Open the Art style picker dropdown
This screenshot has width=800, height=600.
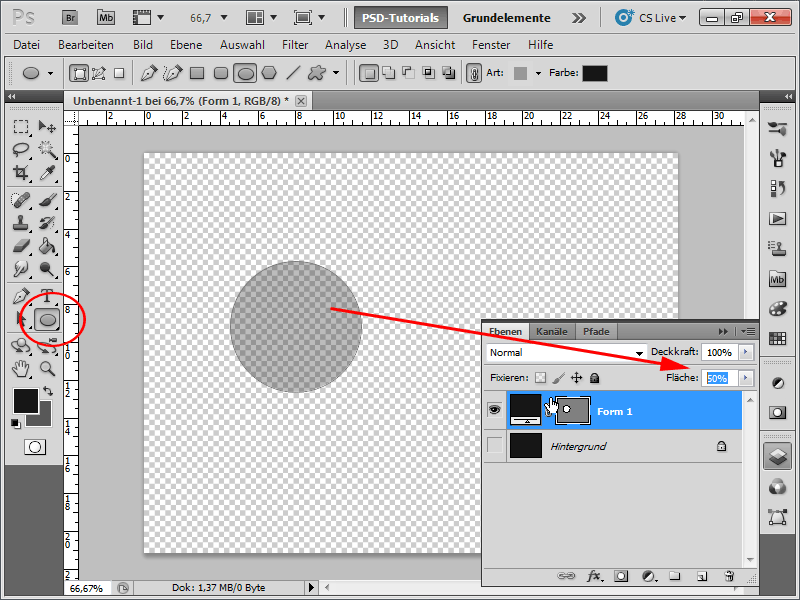click(x=538, y=73)
